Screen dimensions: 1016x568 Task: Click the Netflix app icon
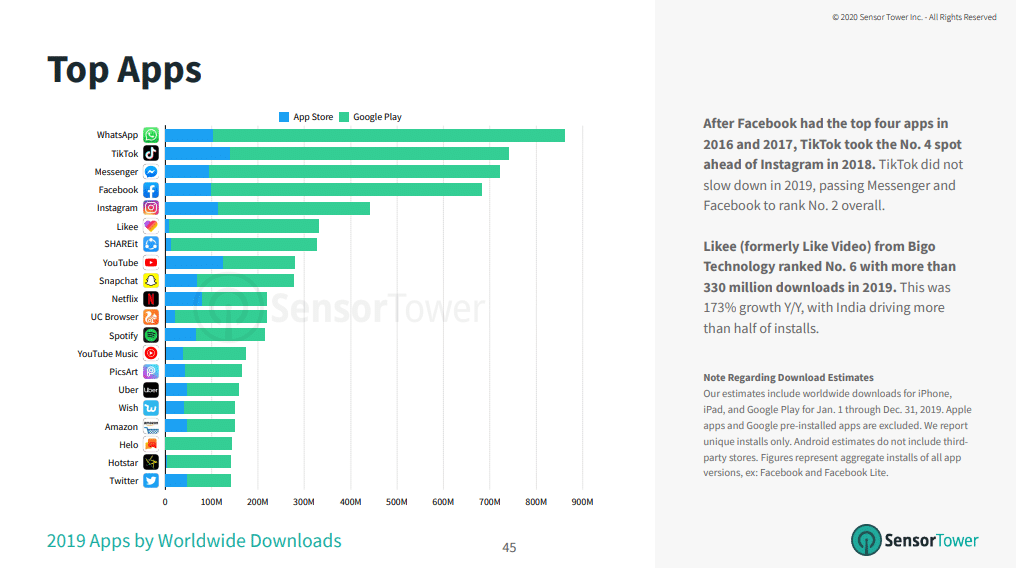151,299
